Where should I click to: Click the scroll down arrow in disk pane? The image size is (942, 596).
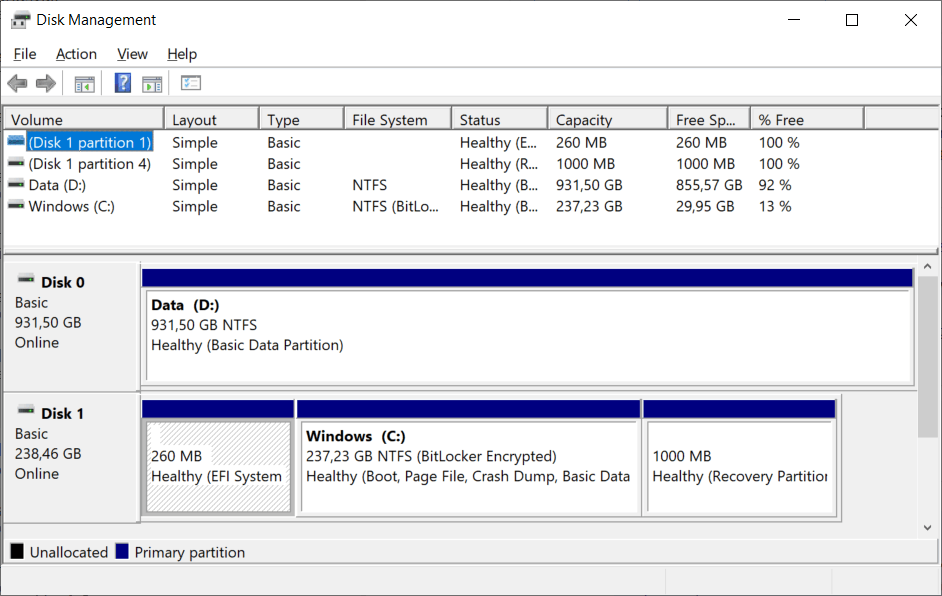click(928, 528)
